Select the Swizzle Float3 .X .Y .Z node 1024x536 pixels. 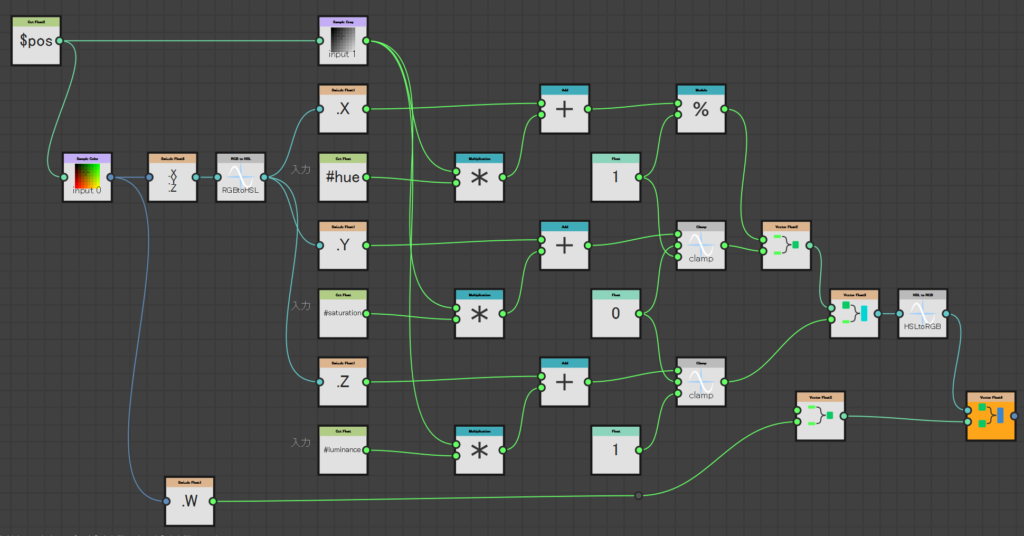click(172, 180)
